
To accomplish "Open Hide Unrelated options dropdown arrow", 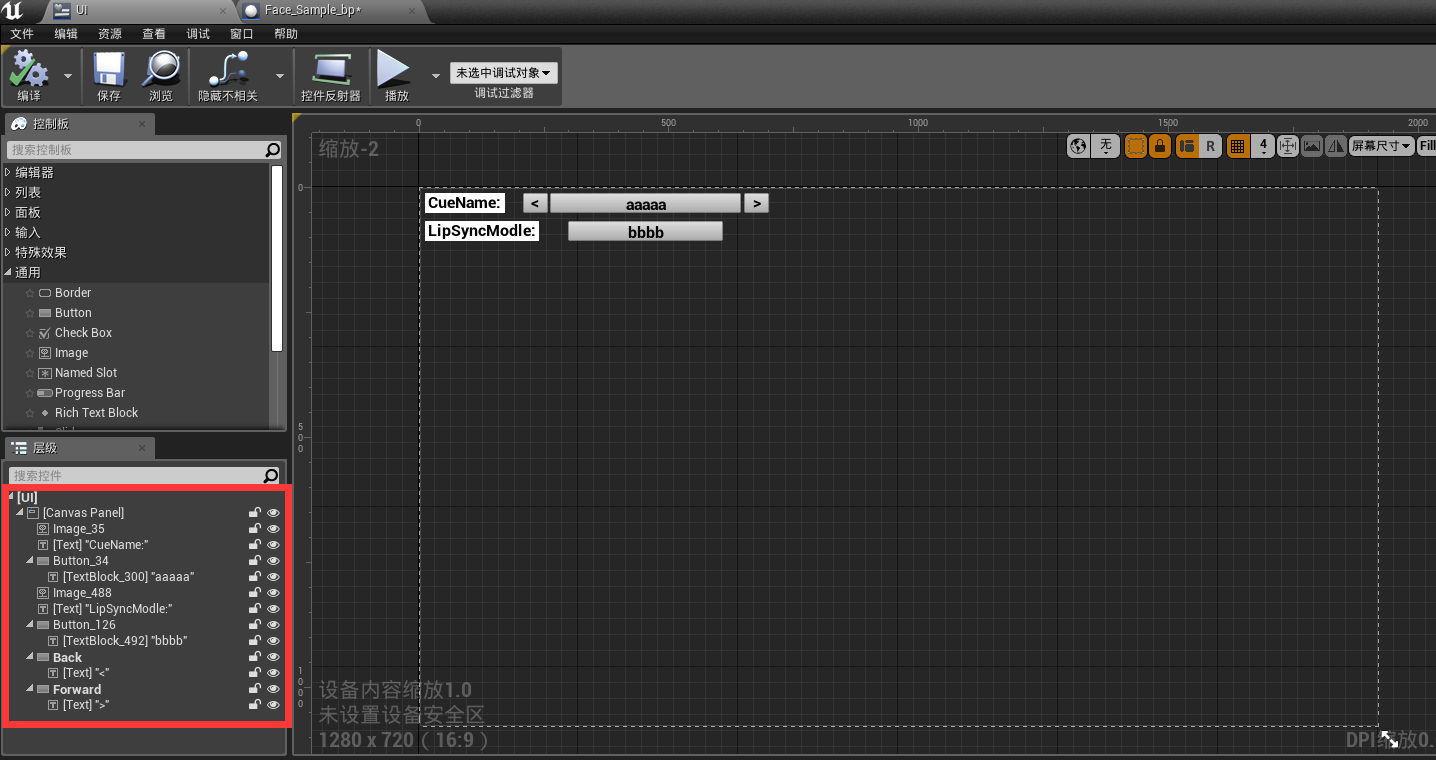I will point(279,76).
